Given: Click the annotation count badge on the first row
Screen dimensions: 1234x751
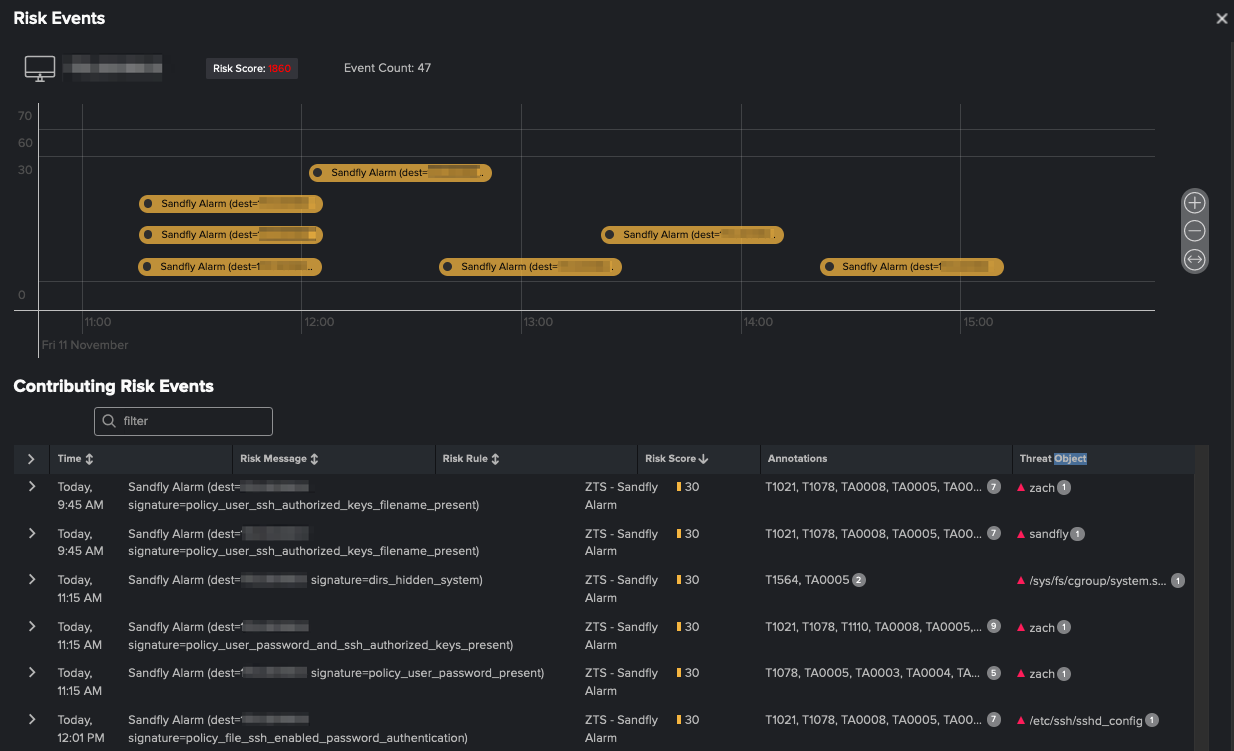Looking at the screenshot, I should (993, 487).
